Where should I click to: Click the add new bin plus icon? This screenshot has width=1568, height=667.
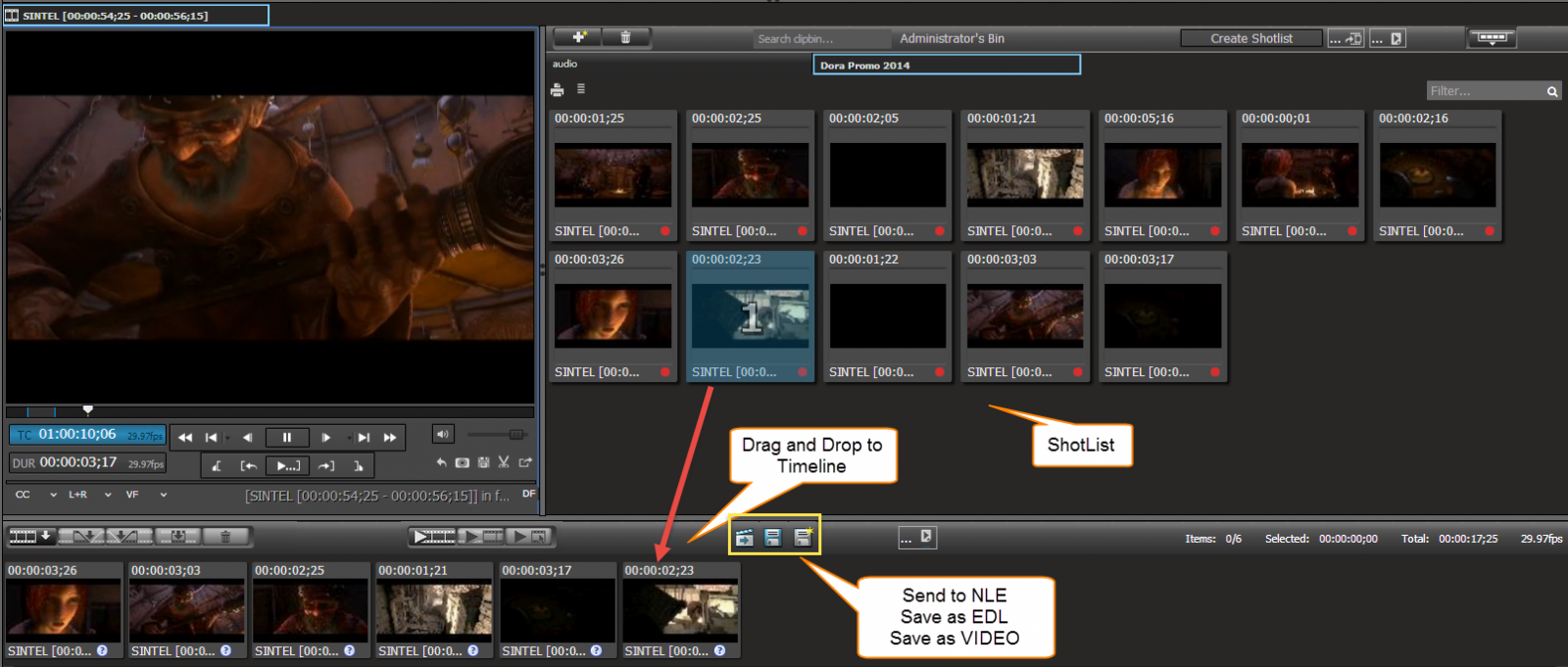coord(579,37)
